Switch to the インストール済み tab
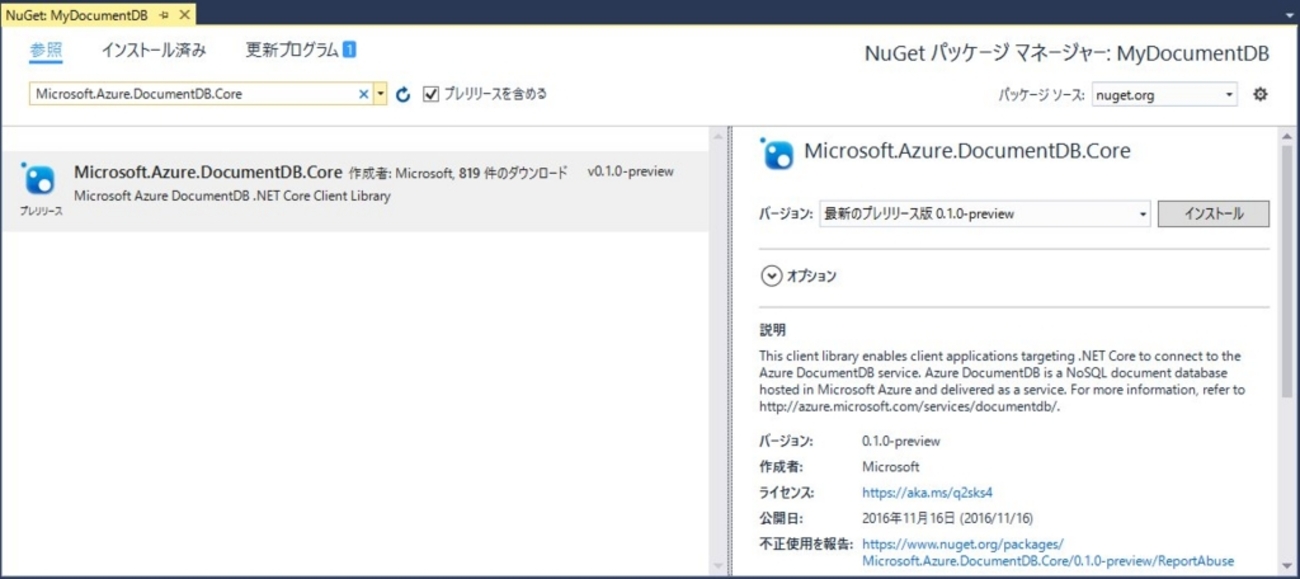This screenshot has width=1300, height=579. point(154,50)
